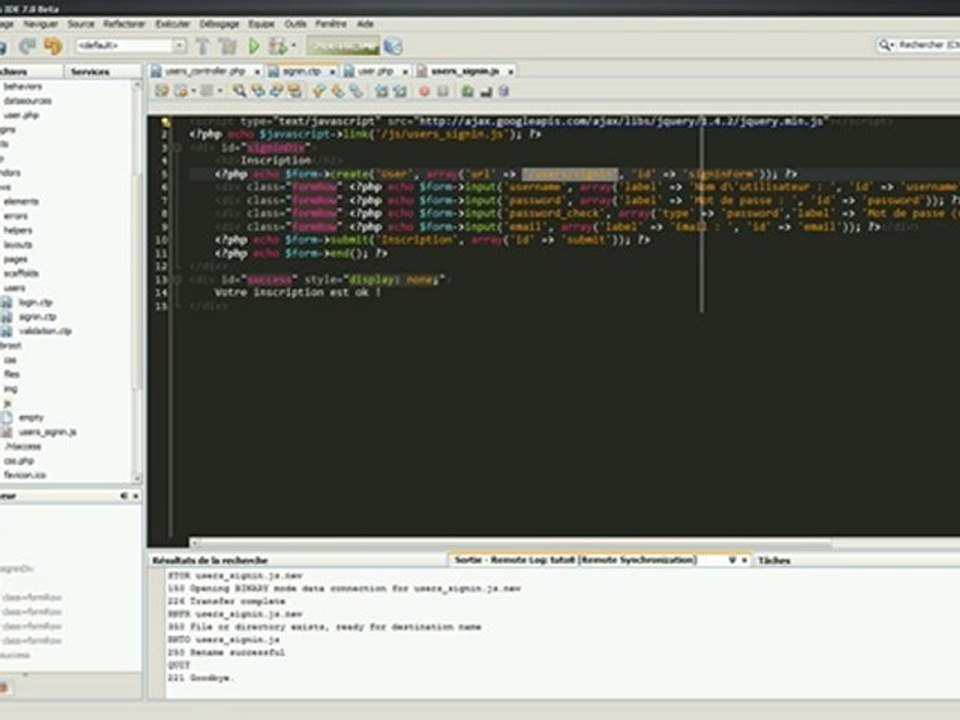This screenshot has height=720, width=960.
Task: Shift line right icon in editor toolbar
Action: pos(400,91)
